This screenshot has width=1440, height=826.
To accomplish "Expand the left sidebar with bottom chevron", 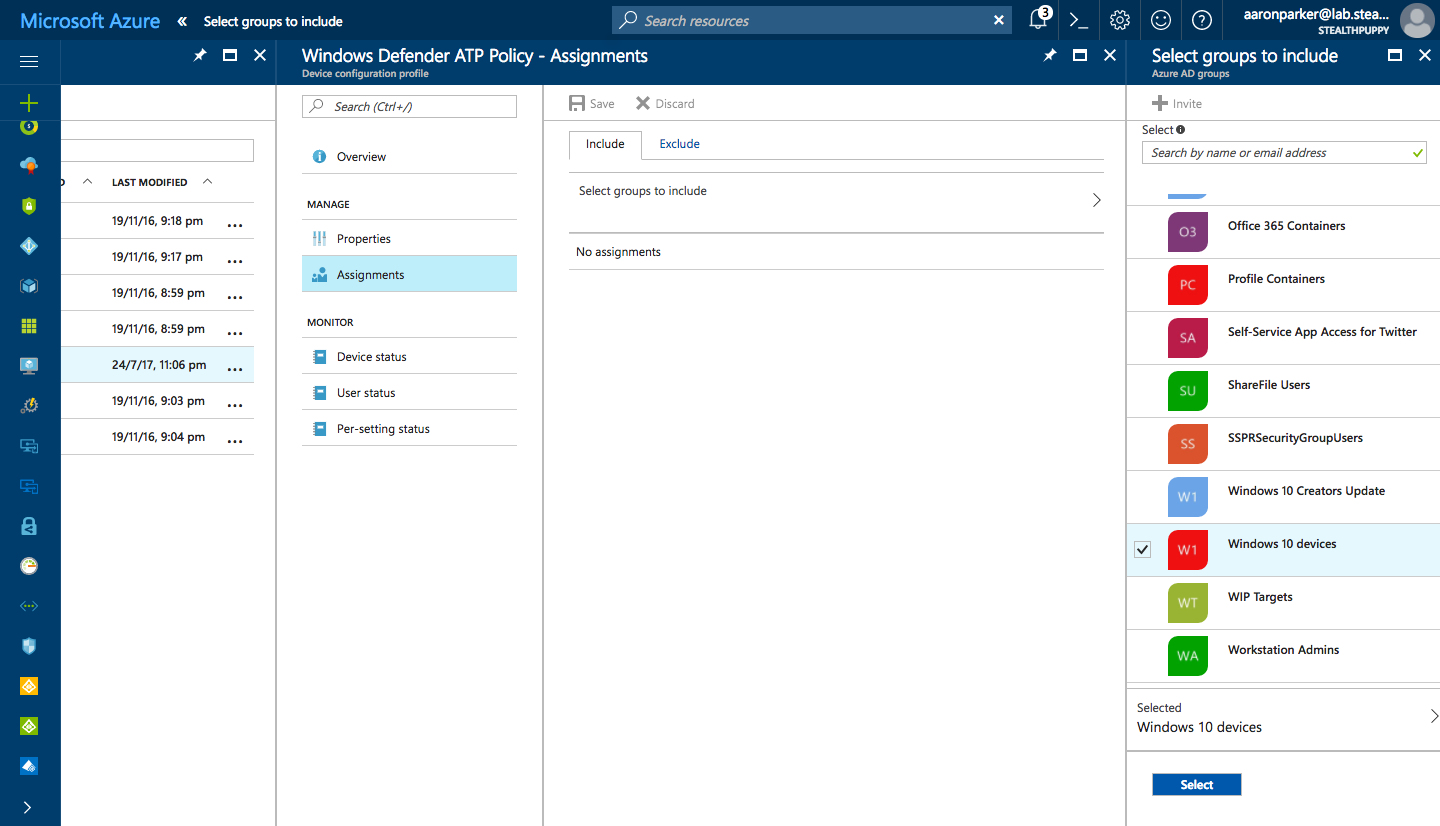I will pyautogui.click(x=28, y=807).
